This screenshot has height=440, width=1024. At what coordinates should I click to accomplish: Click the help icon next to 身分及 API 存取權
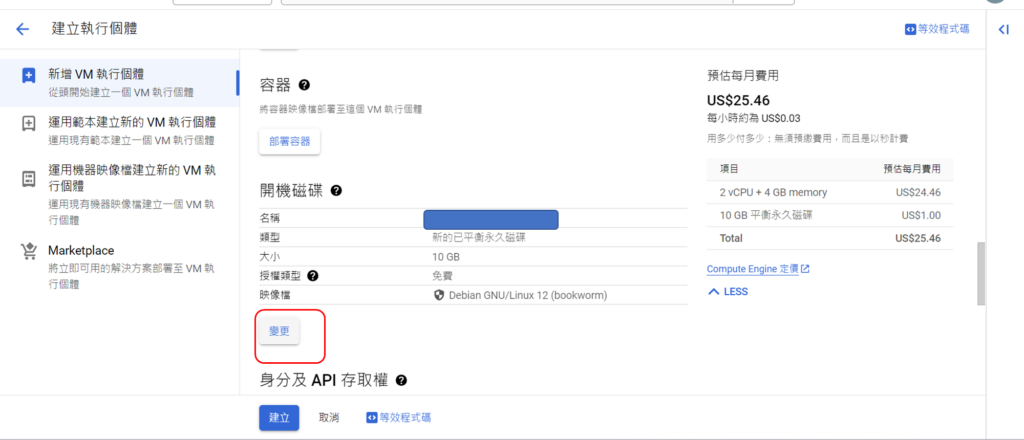(x=401, y=380)
